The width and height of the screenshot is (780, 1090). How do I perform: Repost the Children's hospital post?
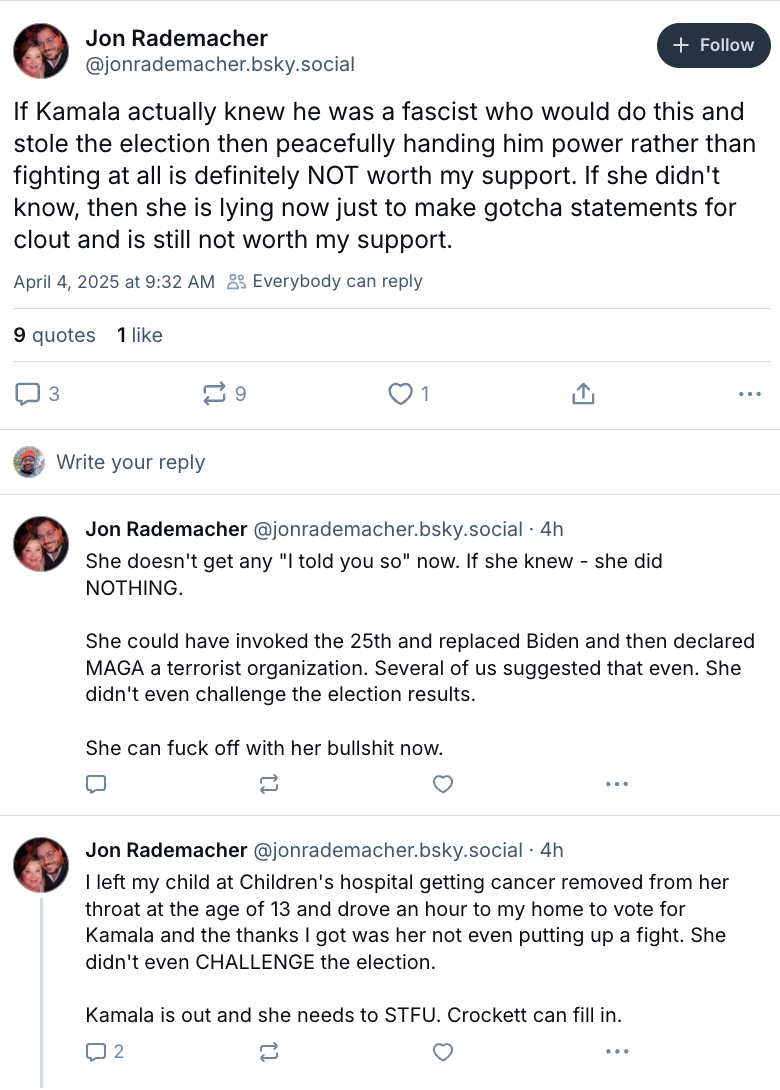(x=269, y=1051)
